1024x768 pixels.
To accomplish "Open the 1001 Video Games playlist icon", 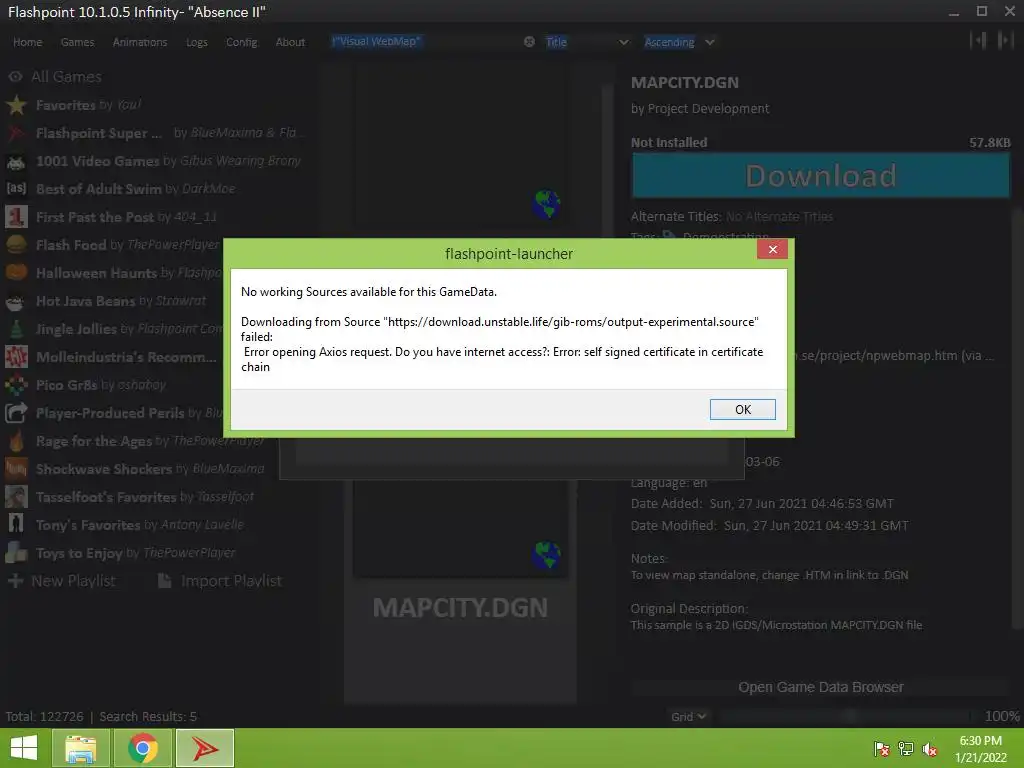I will click(16, 161).
